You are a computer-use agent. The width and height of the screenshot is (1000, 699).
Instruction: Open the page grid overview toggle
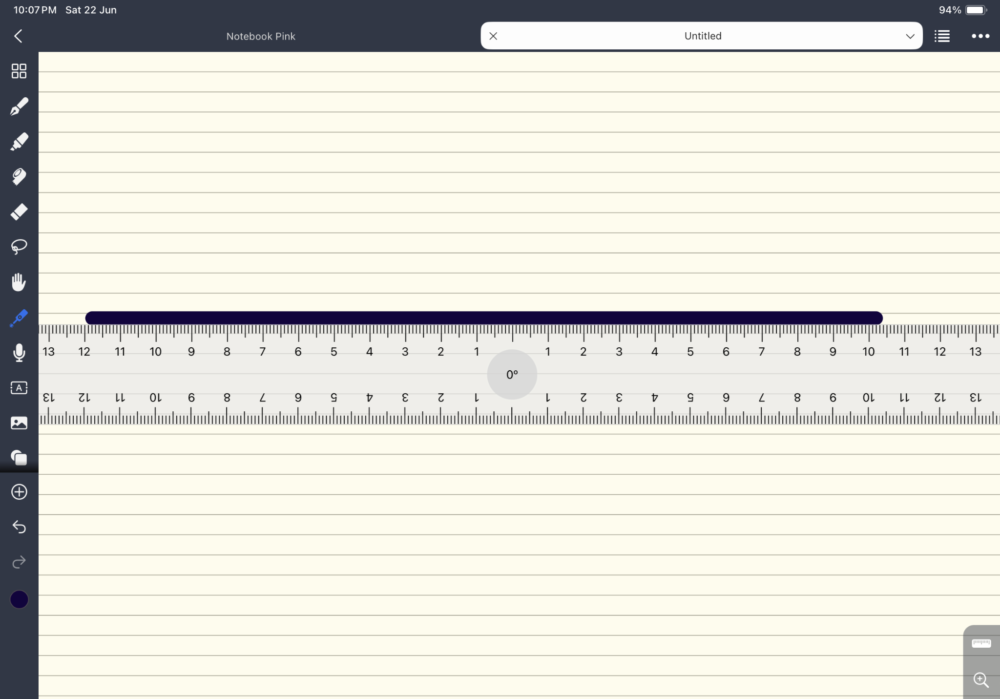(x=18, y=71)
